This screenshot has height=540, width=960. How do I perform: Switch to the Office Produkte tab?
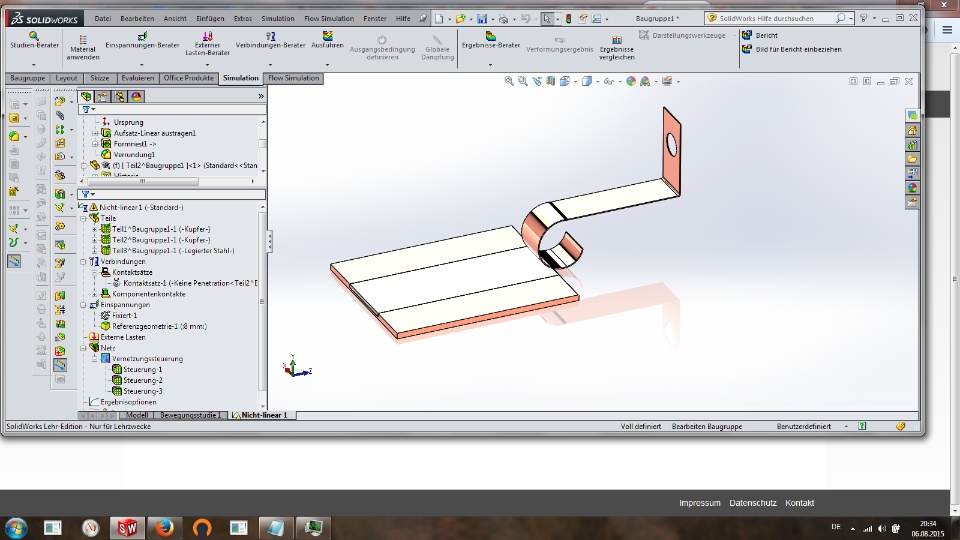coord(189,78)
